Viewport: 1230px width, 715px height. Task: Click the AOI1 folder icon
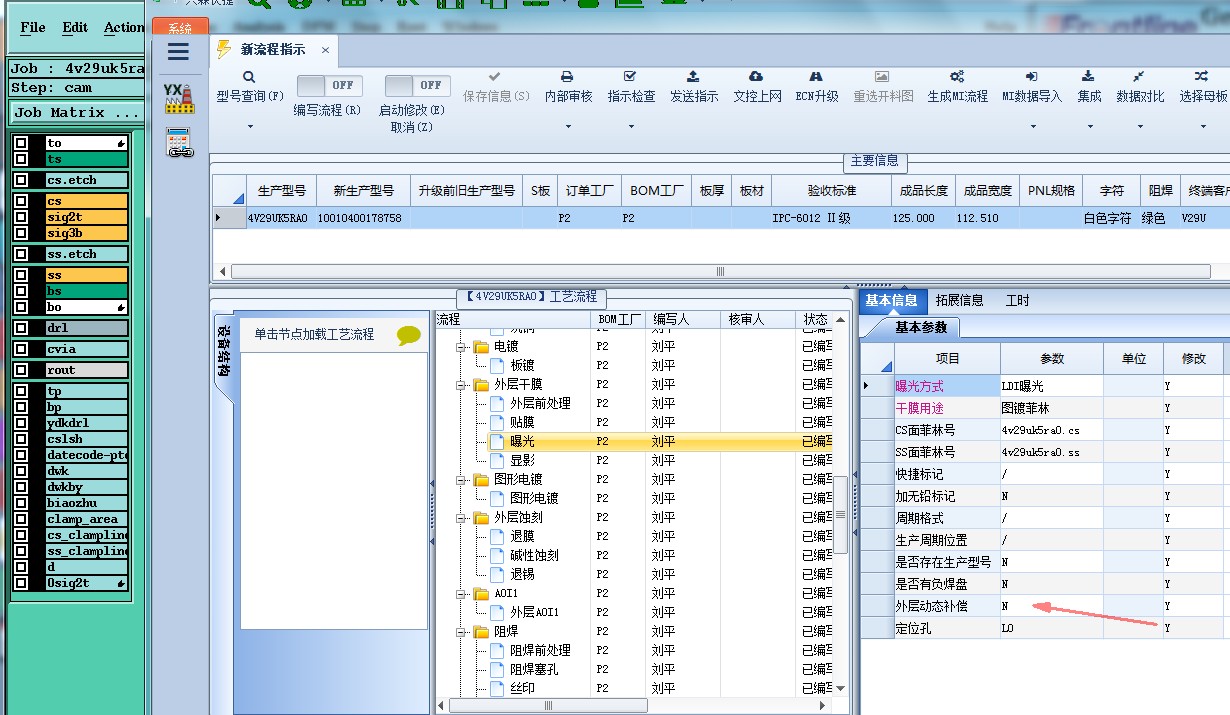(x=482, y=593)
